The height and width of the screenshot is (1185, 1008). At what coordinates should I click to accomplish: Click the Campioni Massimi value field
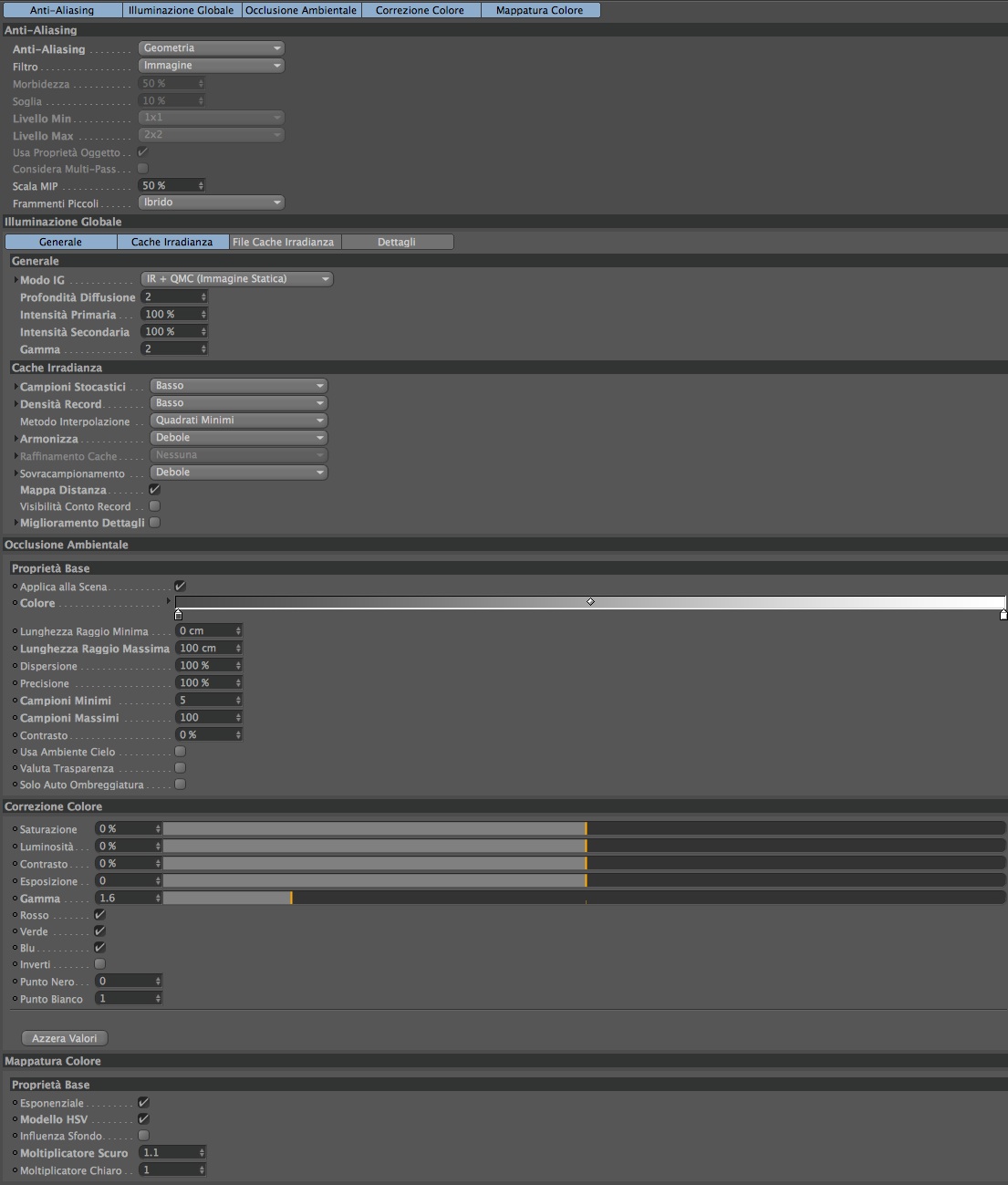click(209, 718)
